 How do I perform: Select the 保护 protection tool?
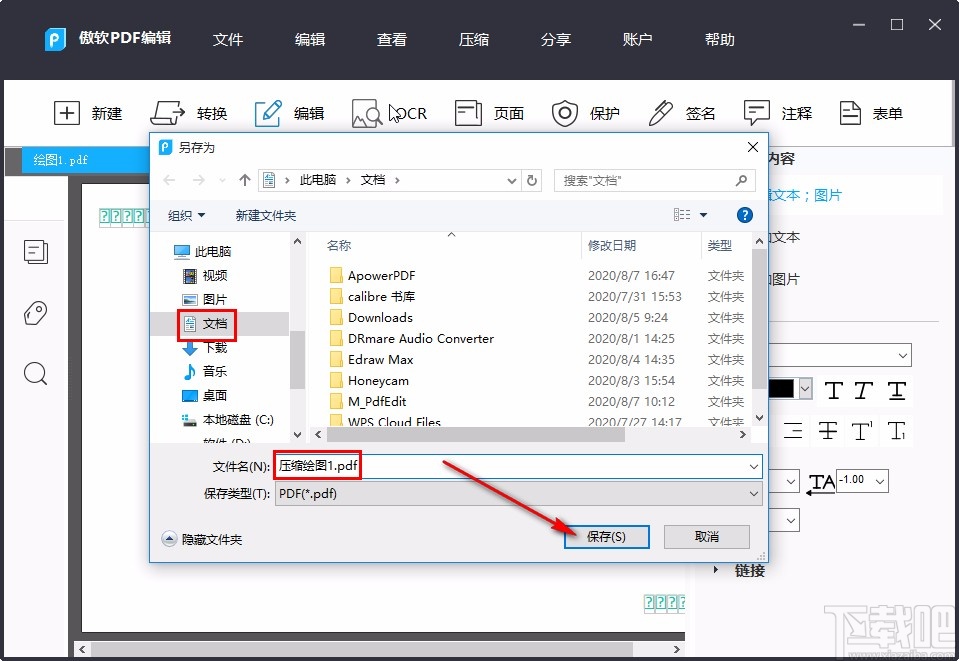tap(586, 112)
